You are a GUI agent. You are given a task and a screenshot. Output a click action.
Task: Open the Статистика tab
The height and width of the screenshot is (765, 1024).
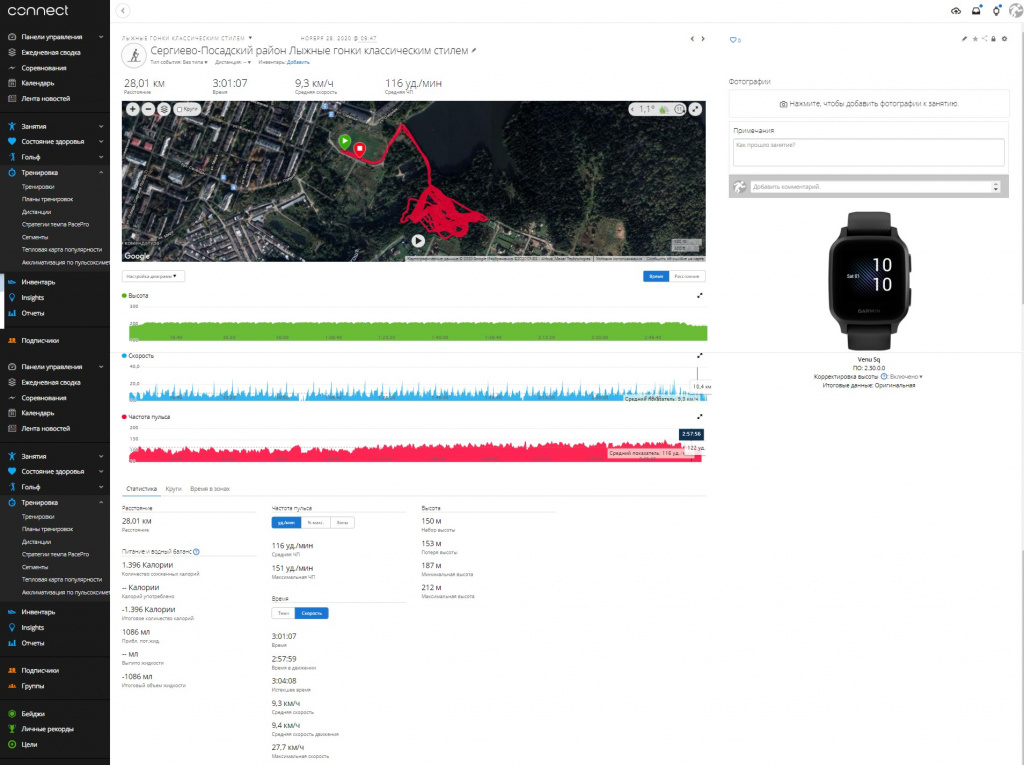tap(141, 489)
